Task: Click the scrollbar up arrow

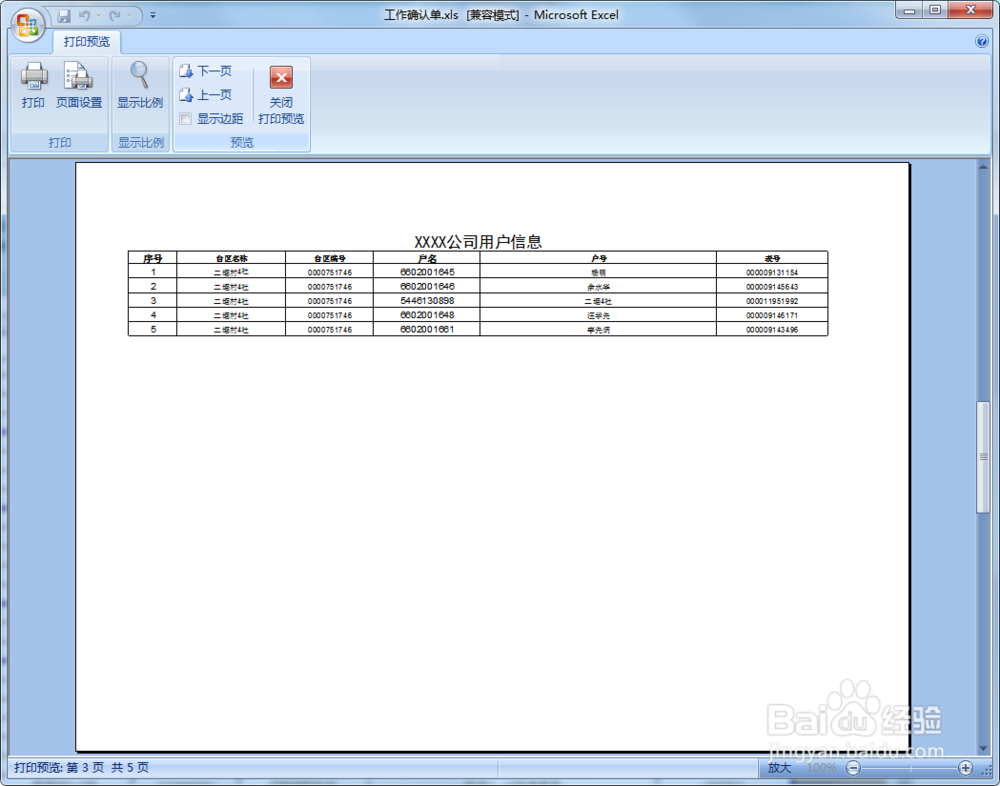Action: point(983,168)
